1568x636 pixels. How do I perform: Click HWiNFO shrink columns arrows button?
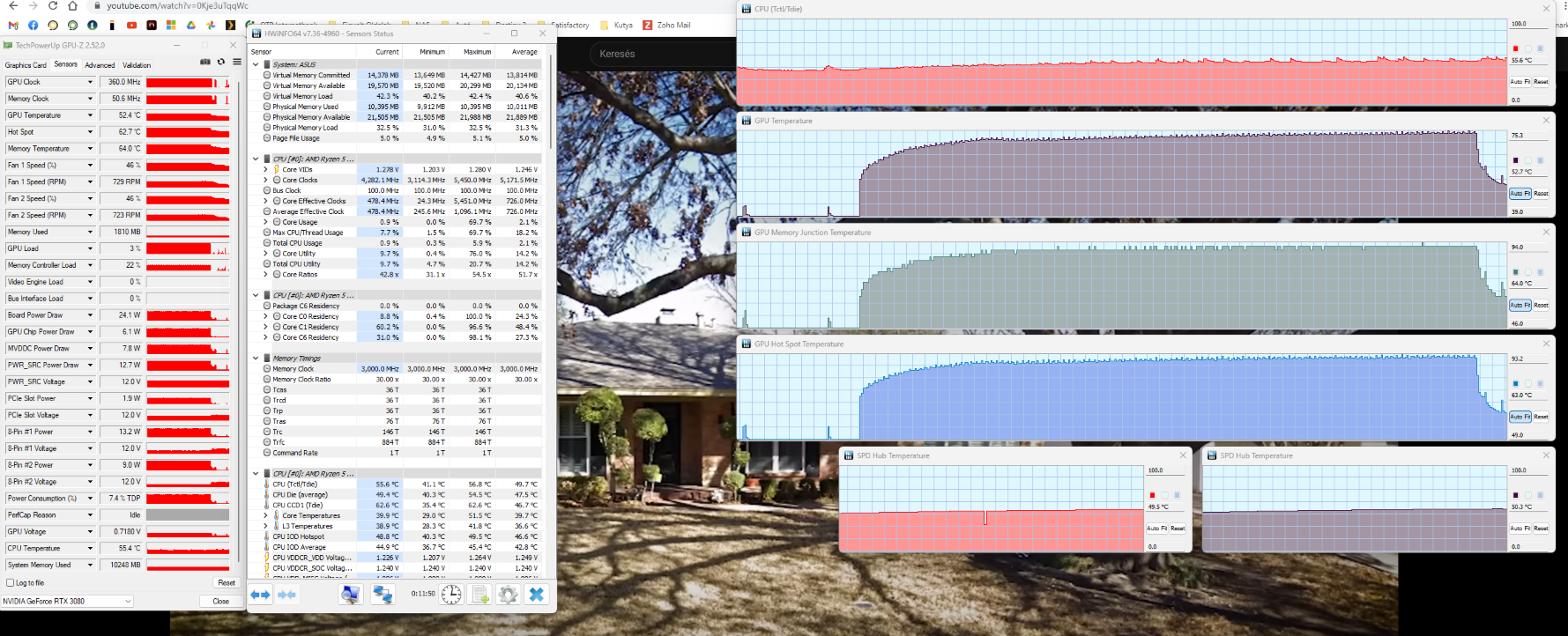tap(287, 595)
